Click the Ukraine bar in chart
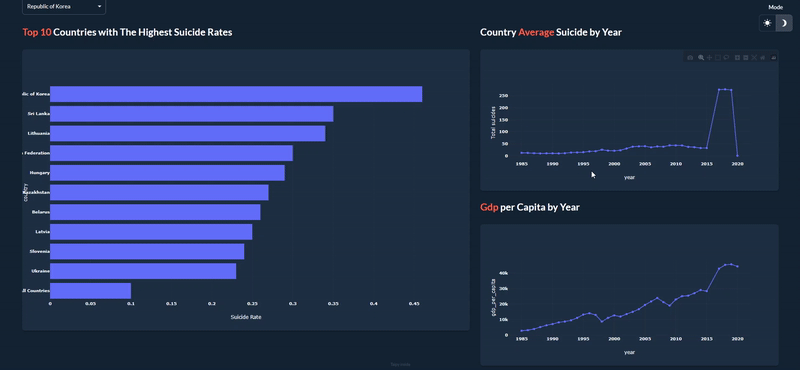This screenshot has width=800, height=370. click(x=143, y=271)
